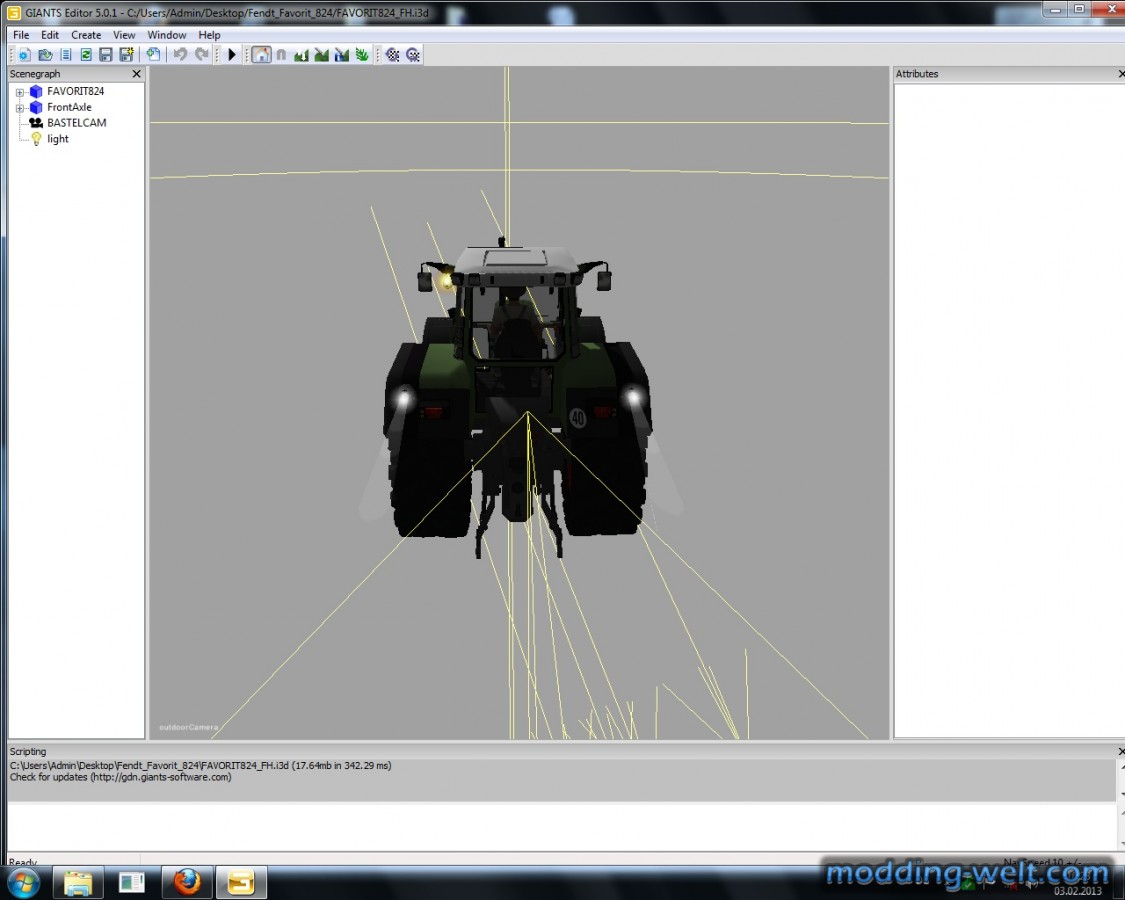Undo the last action

(x=180, y=55)
